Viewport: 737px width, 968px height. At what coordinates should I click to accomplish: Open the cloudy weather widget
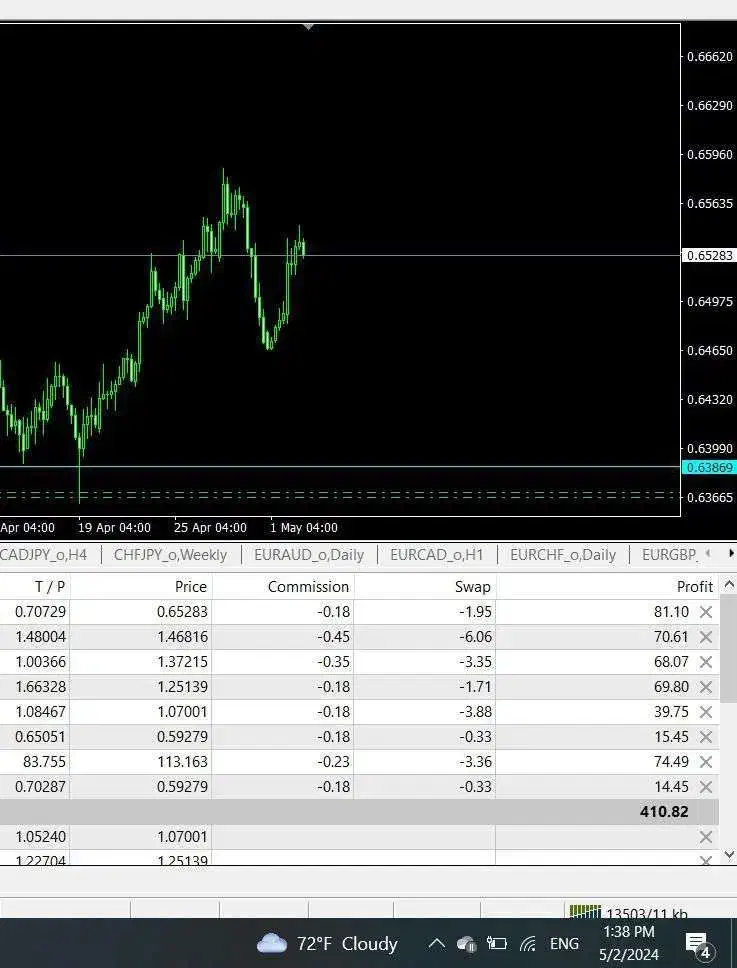click(x=327, y=943)
